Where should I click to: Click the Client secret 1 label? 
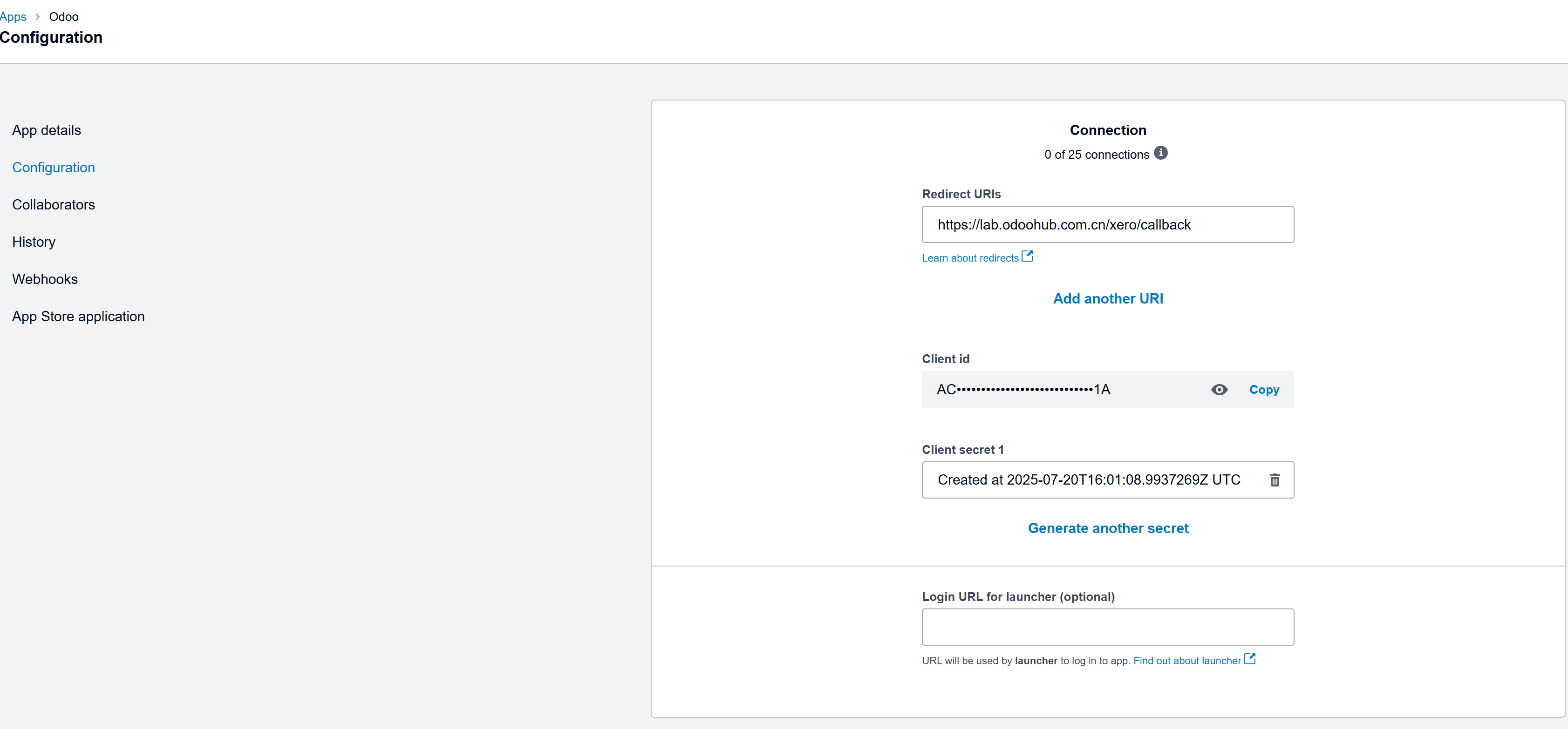(x=963, y=450)
